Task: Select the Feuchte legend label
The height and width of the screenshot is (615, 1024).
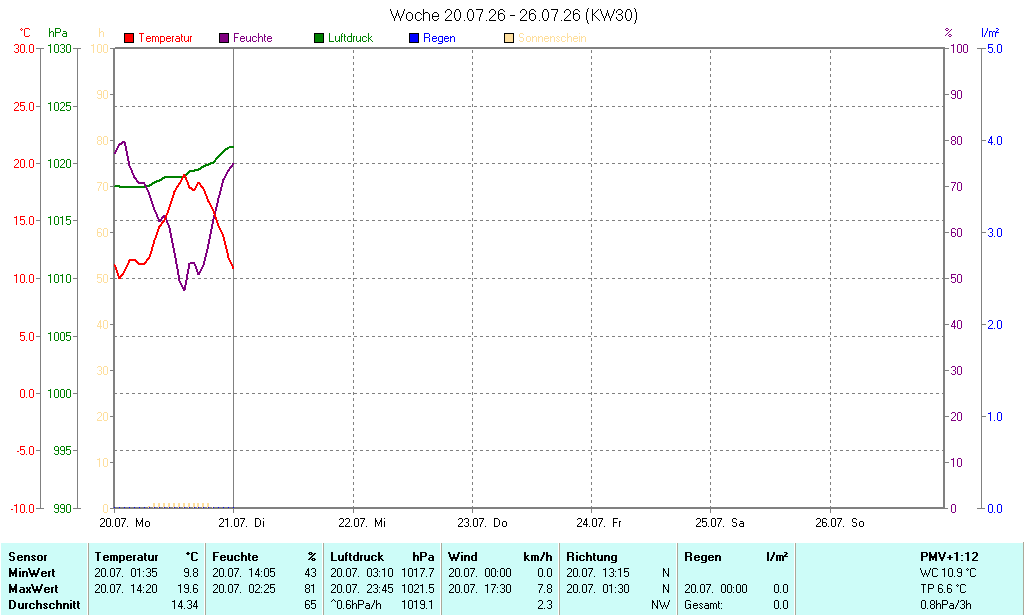Action: click(x=253, y=38)
